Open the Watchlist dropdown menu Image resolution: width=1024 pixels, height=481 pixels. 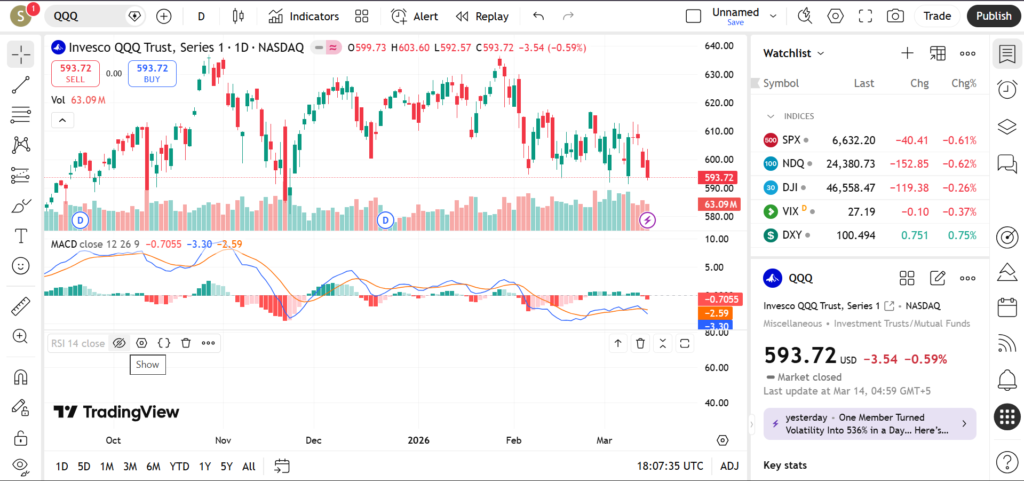(794, 53)
